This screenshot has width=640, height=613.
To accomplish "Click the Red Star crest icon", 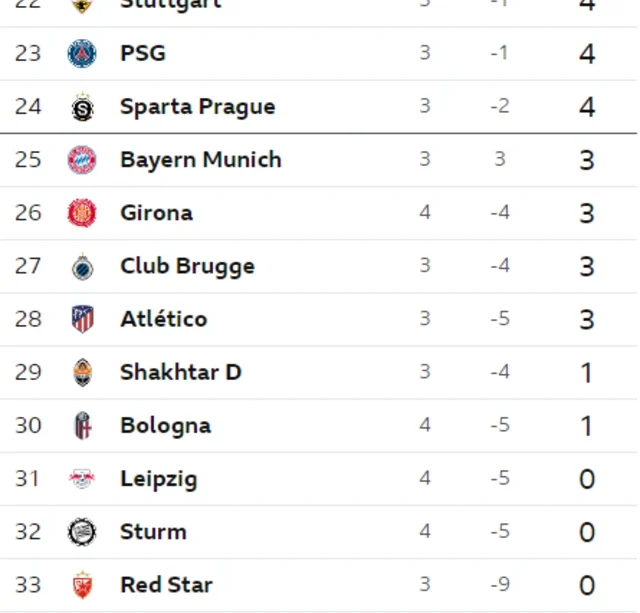I will pos(82,585).
